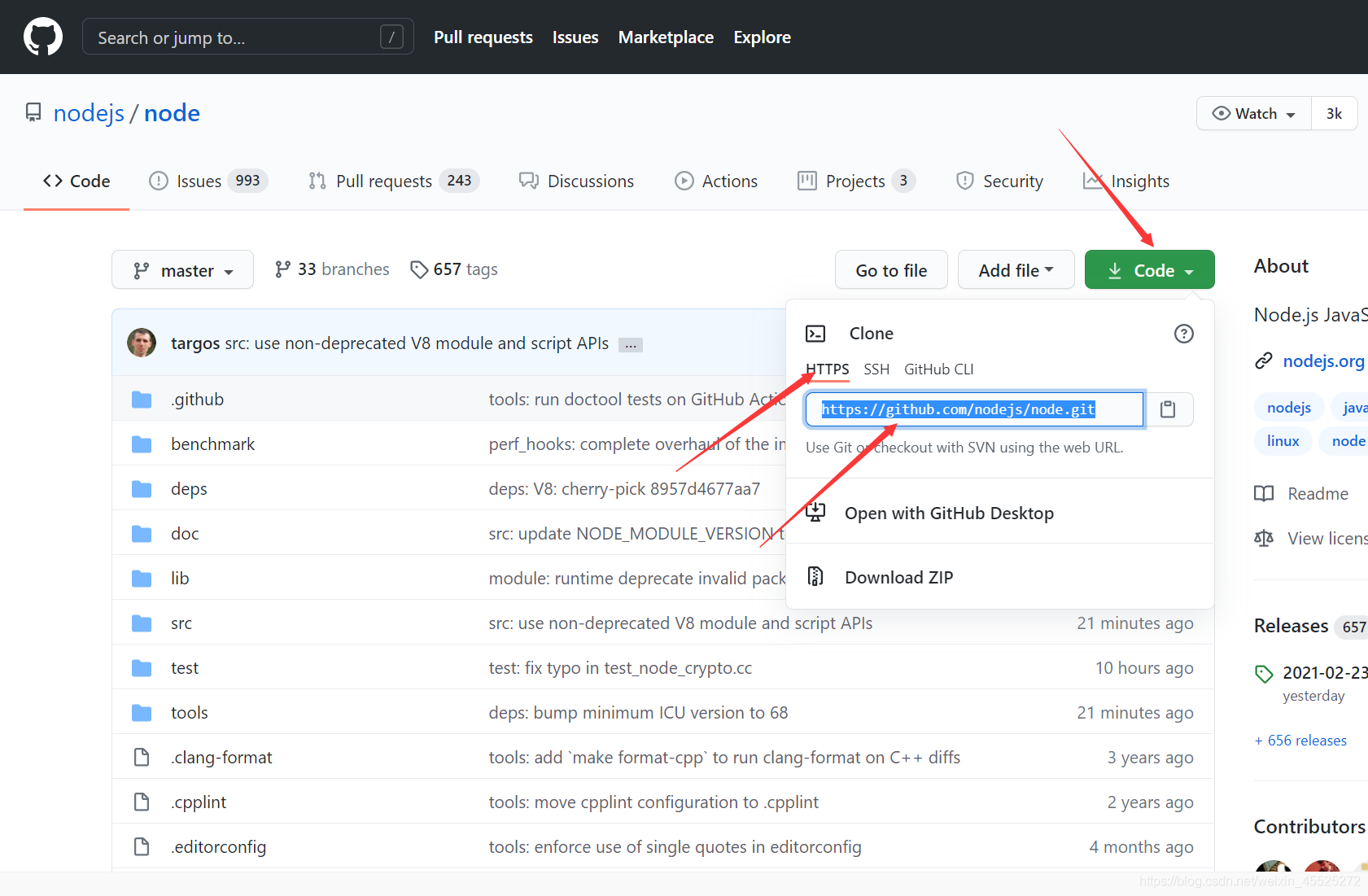Viewport: 1368px width, 896px height.
Task: Open the doc folder icon
Action: (142, 534)
